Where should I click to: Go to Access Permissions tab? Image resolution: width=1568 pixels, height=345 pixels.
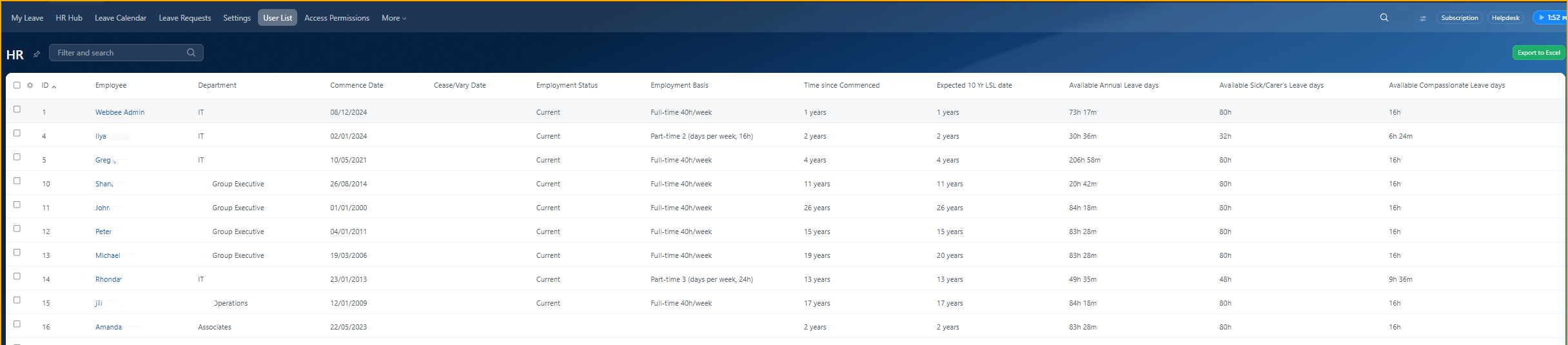pyautogui.click(x=337, y=18)
